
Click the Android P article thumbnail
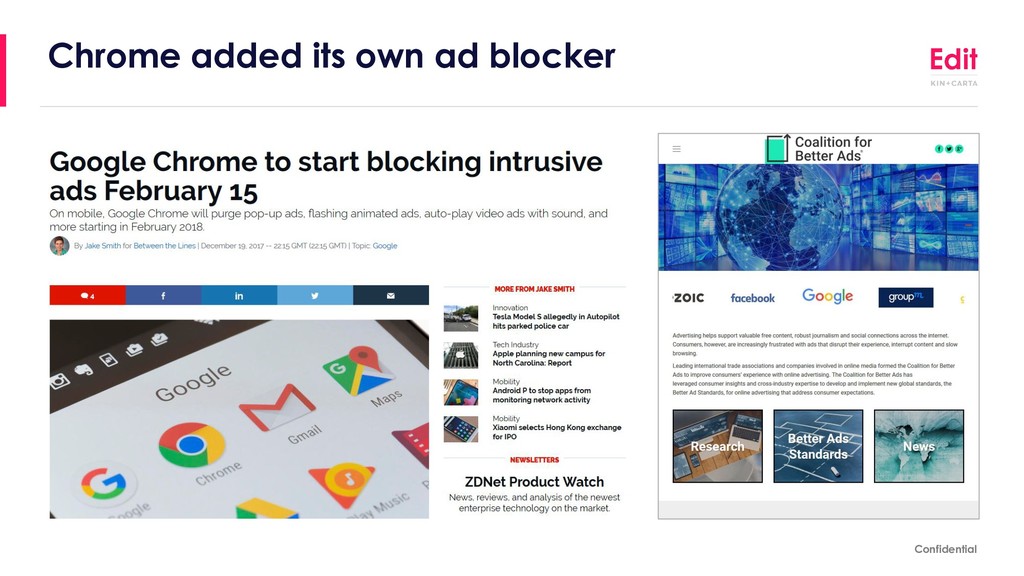(x=461, y=392)
